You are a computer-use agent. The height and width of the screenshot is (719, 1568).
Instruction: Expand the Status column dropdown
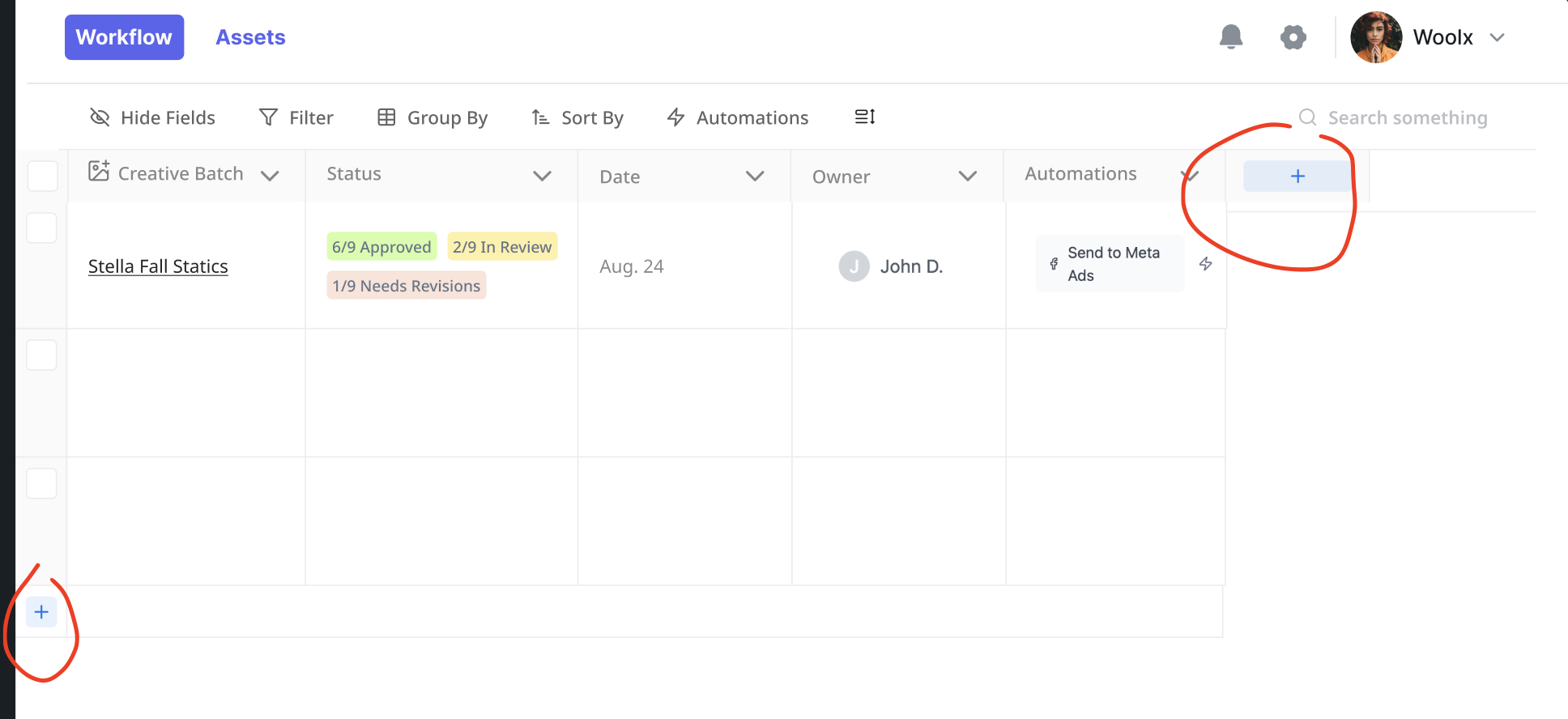point(542,176)
